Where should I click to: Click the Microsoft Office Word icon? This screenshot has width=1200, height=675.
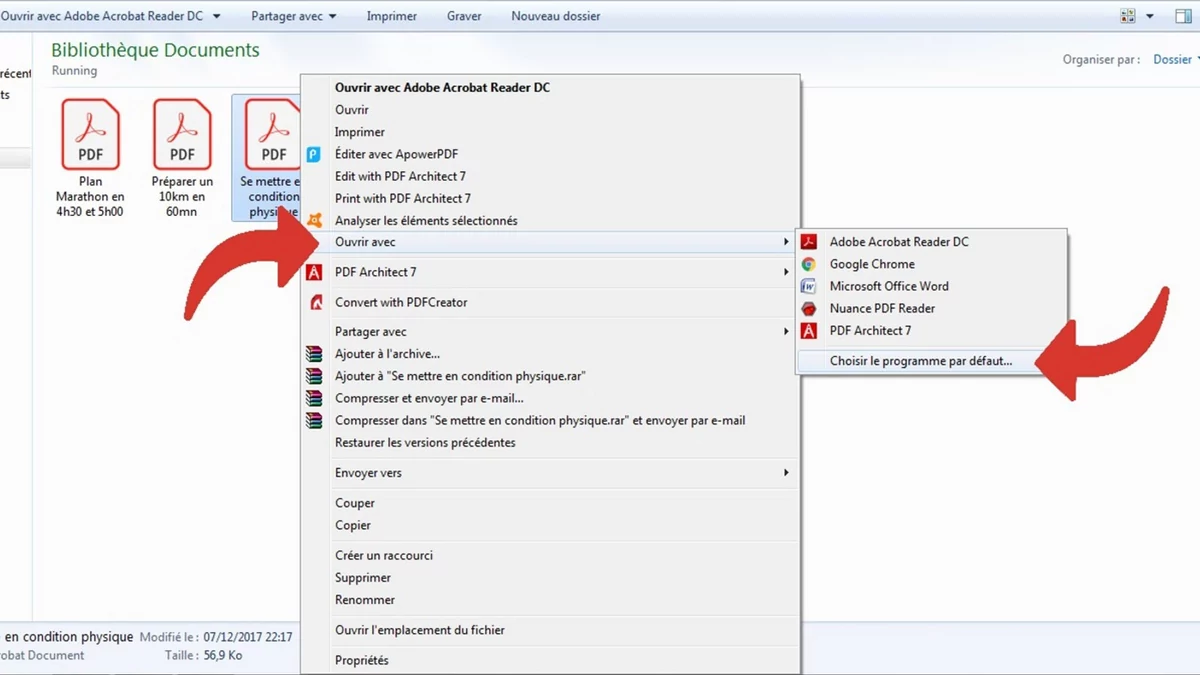click(808, 286)
